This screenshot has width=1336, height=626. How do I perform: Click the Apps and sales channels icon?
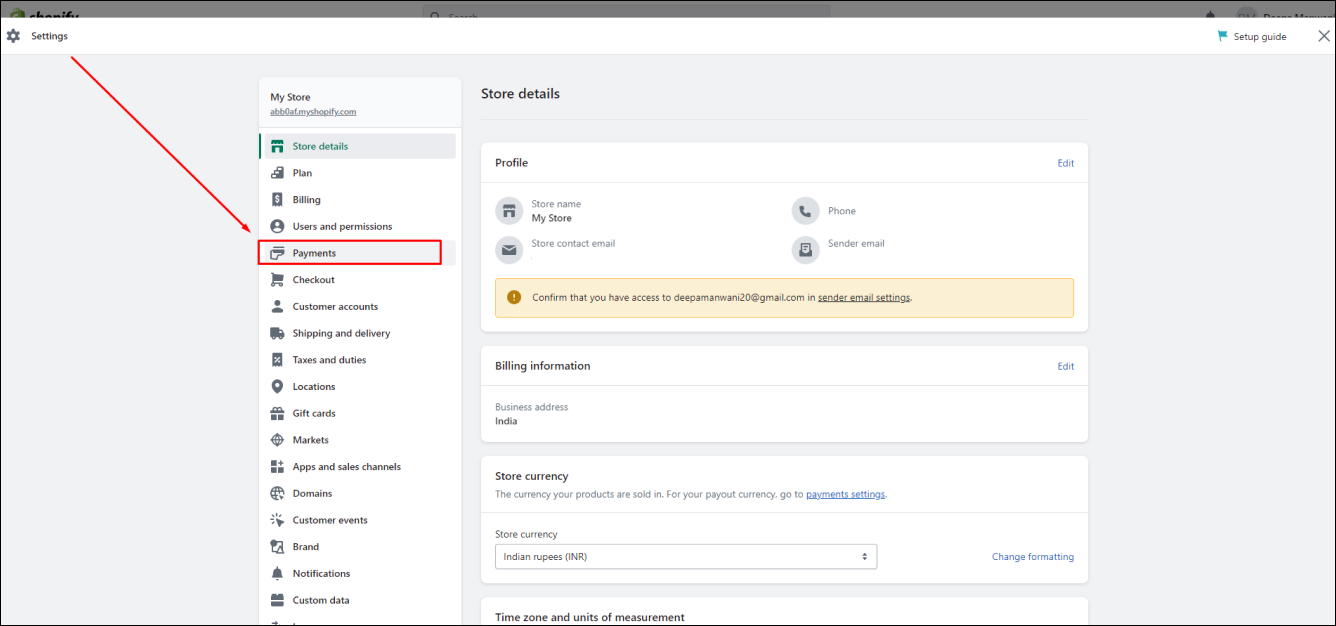tap(278, 466)
